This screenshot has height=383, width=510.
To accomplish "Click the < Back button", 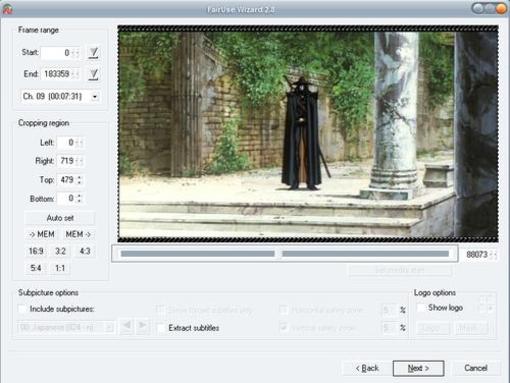I will 367,368.
